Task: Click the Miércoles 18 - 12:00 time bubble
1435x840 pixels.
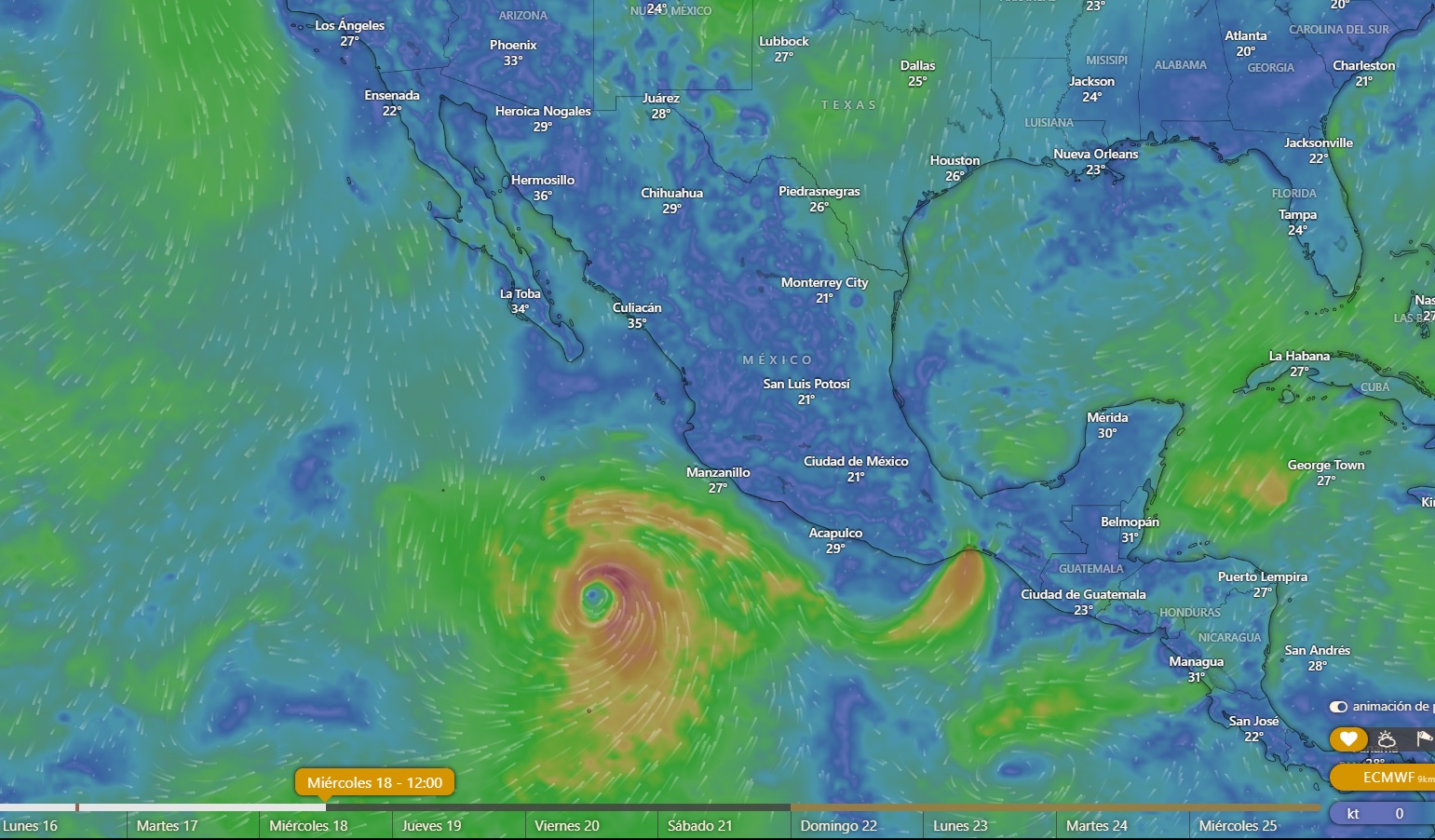Action: click(374, 782)
